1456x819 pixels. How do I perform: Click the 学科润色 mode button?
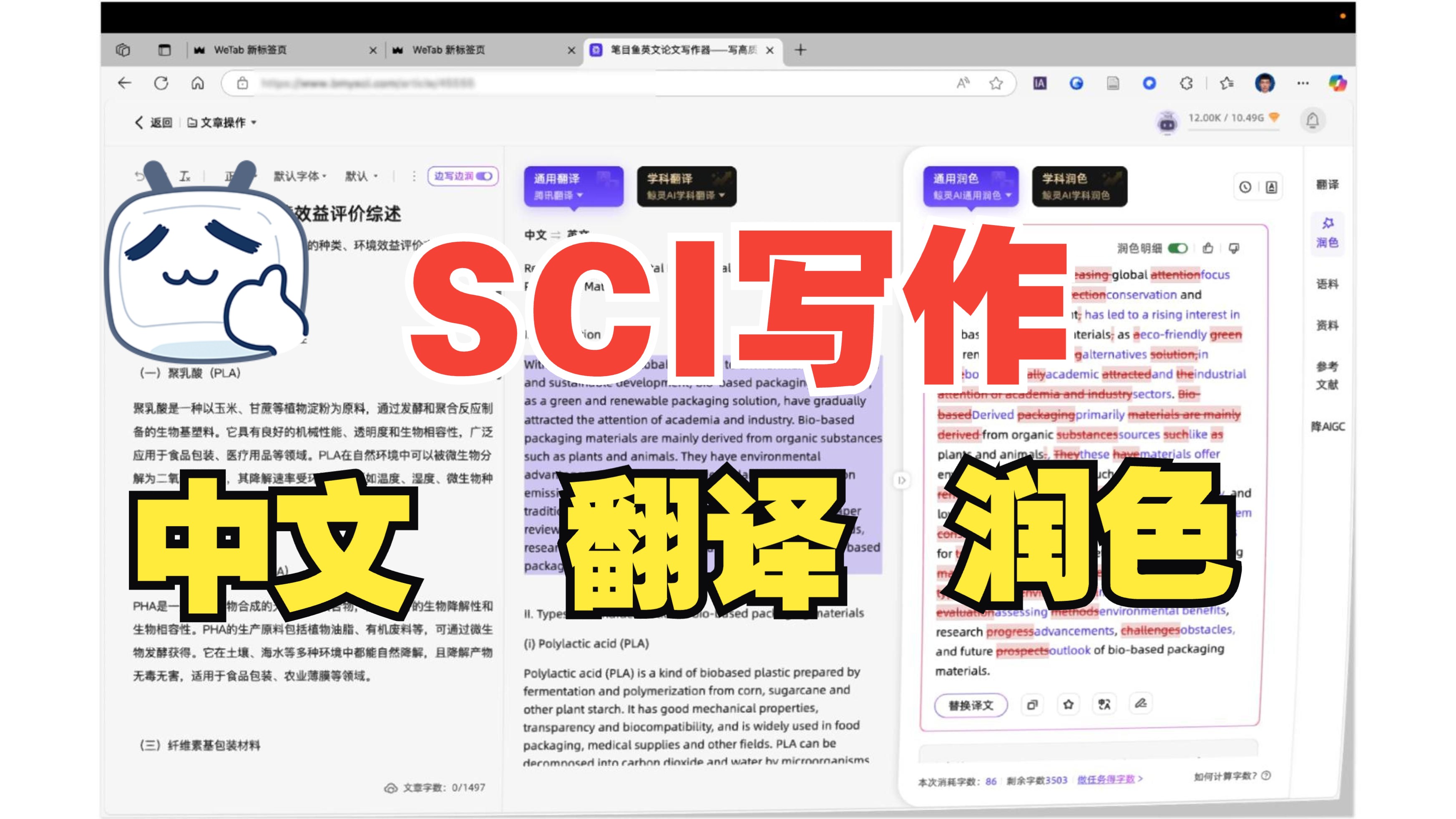click(1079, 186)
